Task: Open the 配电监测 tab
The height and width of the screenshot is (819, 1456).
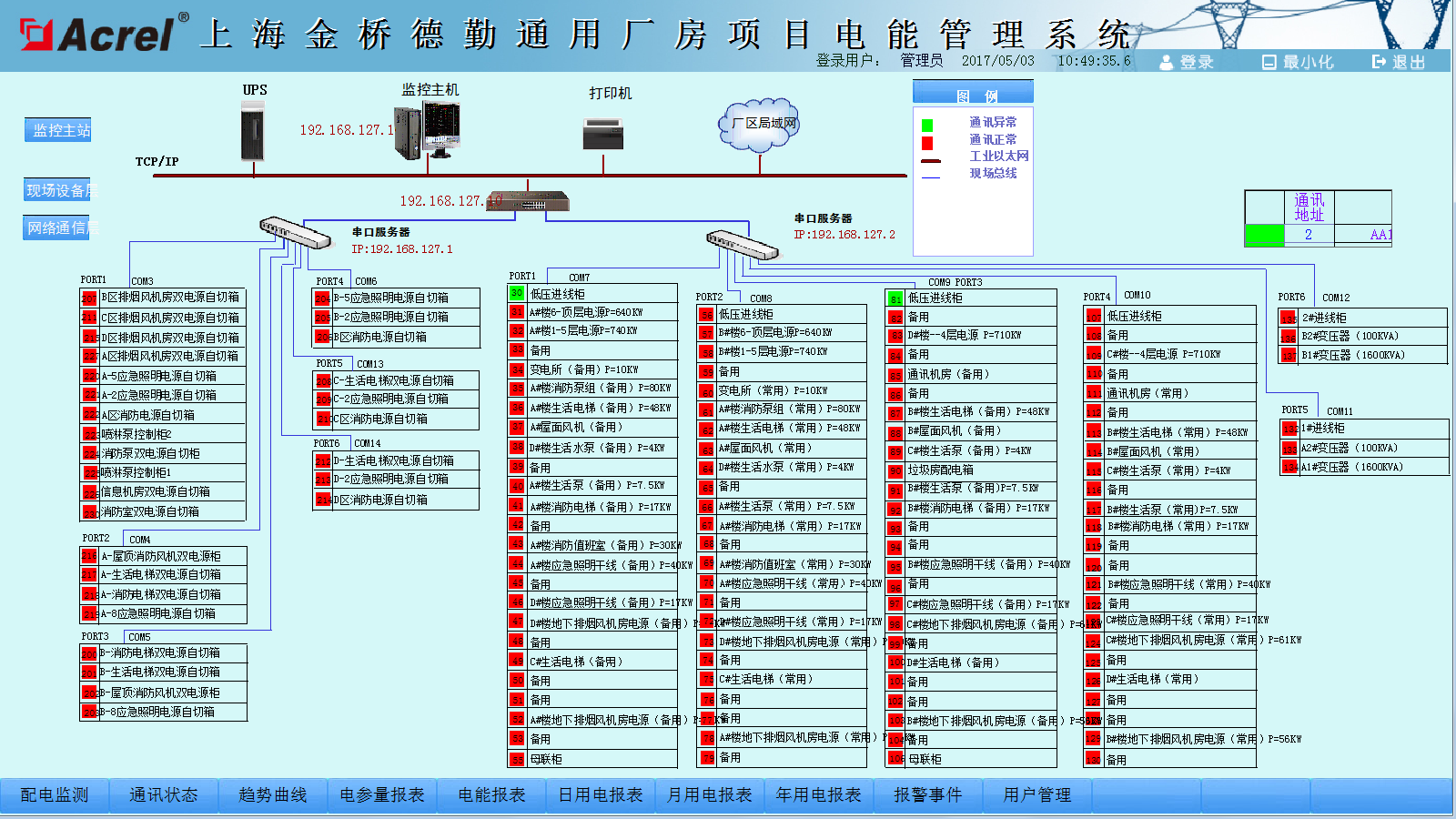Action: (55, 794)
